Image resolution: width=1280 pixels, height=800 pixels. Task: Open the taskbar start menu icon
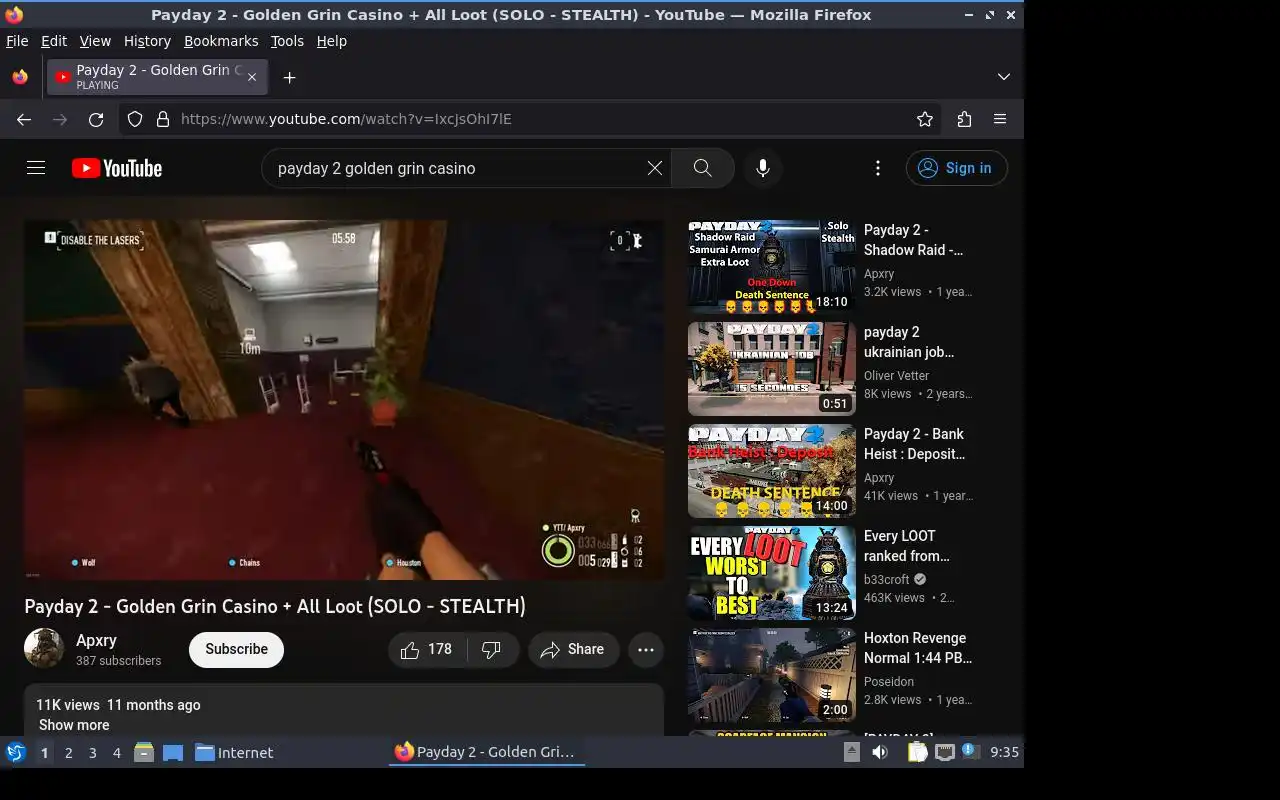16,752
